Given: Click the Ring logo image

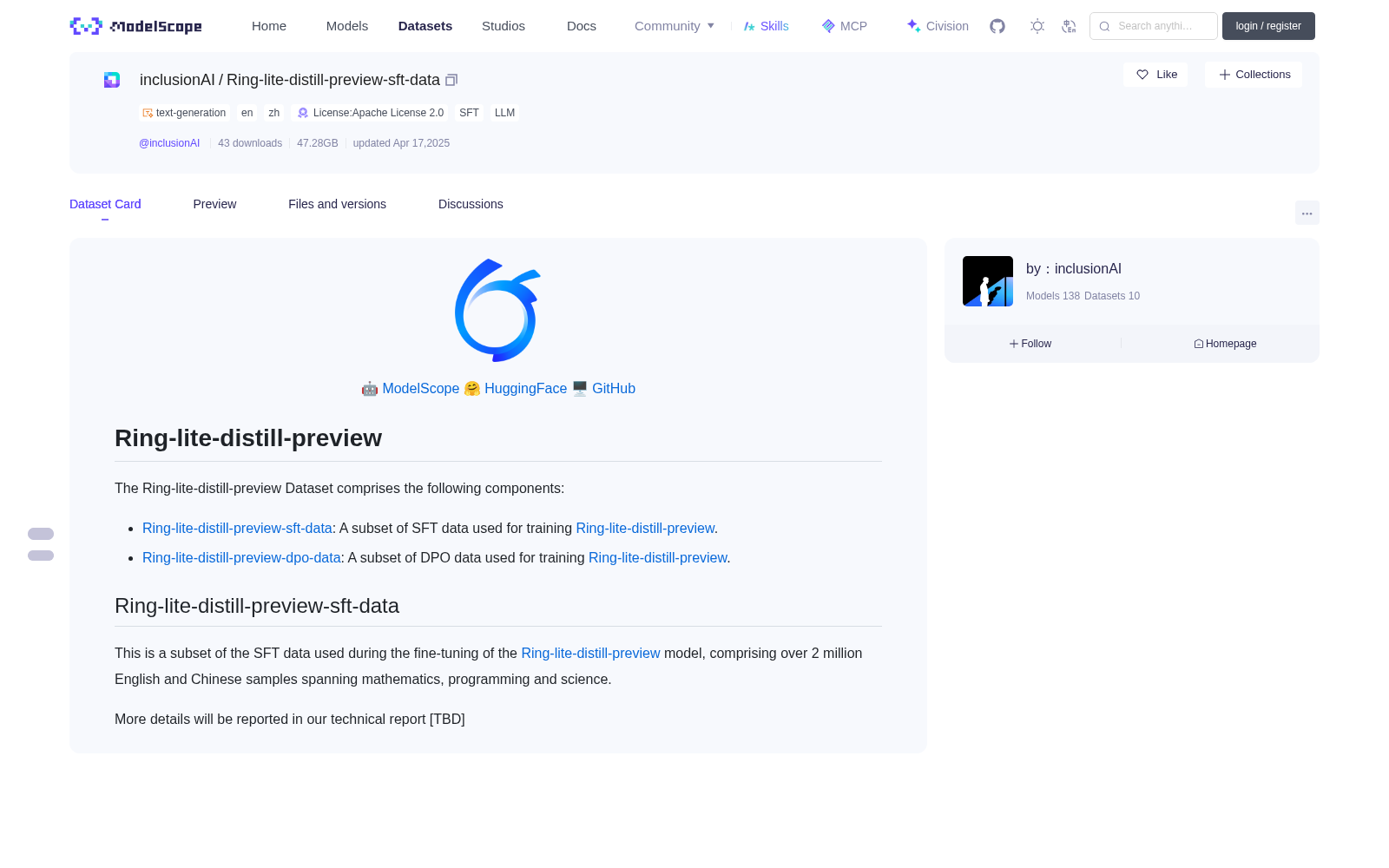Looking at the screenshot, I should [x=498, y=310].
